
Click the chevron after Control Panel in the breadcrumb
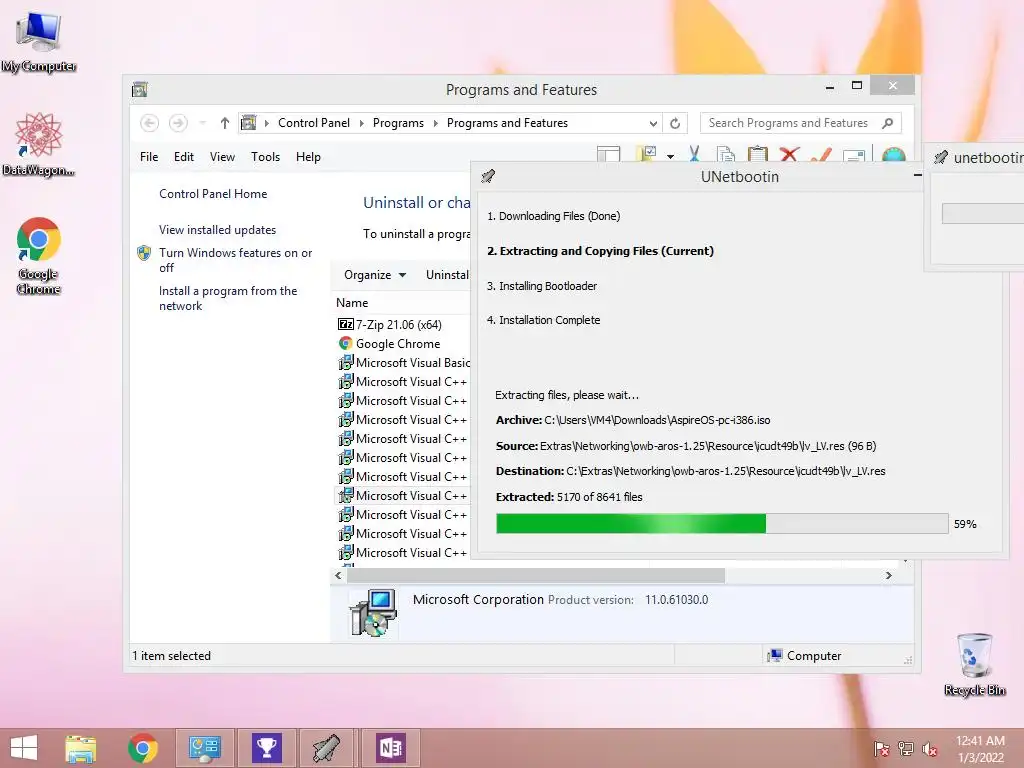point(361,123)
